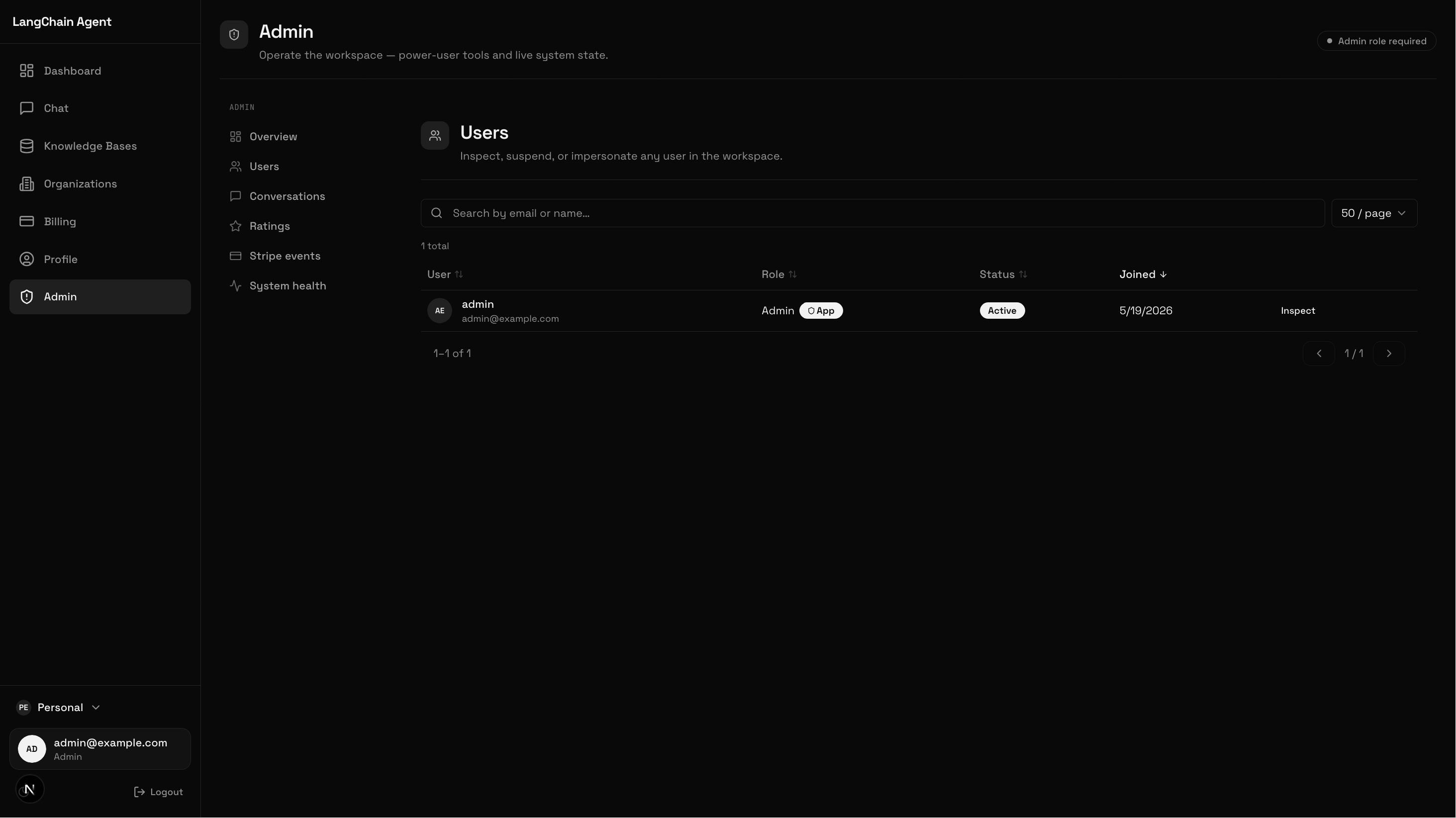Click the Active status badge

pyautogui.click(x=1002, y=311)
